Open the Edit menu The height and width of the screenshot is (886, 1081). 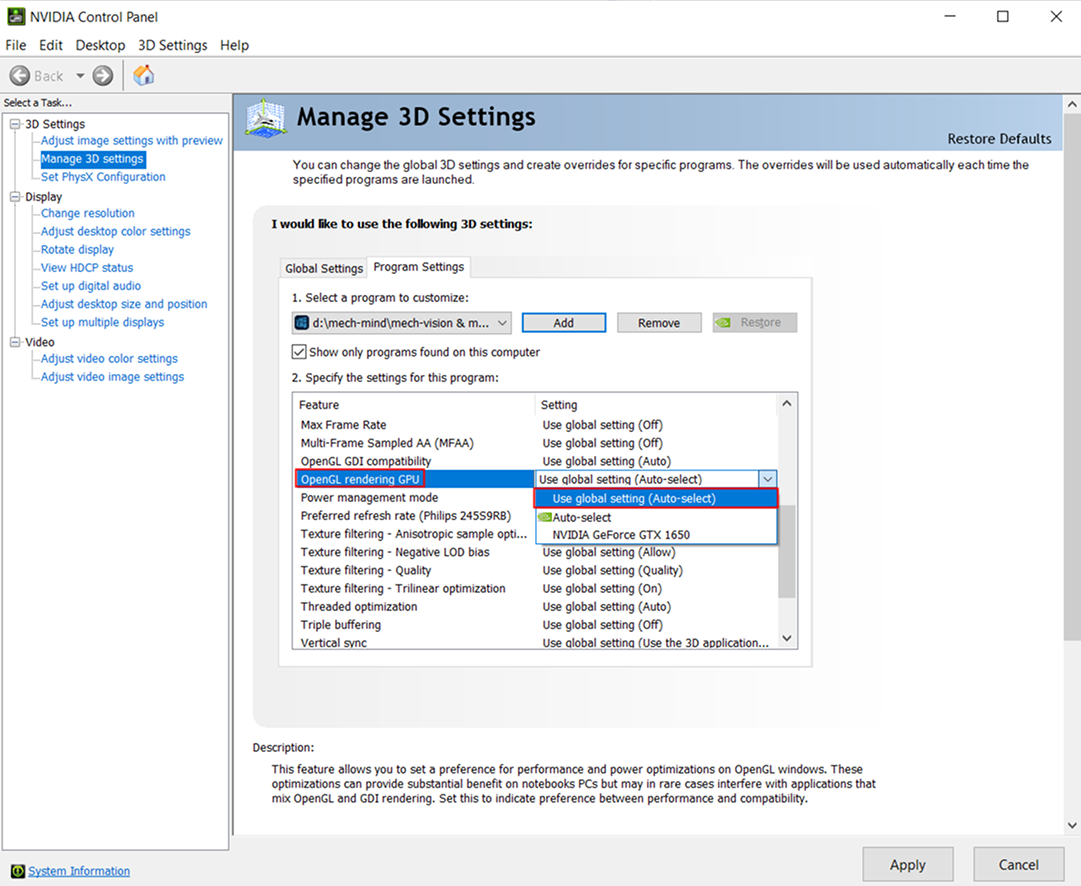pyautogui.click(x=50, y=45)
